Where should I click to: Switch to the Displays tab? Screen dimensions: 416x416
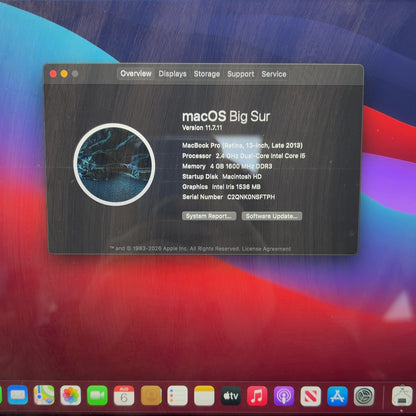[172, 74]
